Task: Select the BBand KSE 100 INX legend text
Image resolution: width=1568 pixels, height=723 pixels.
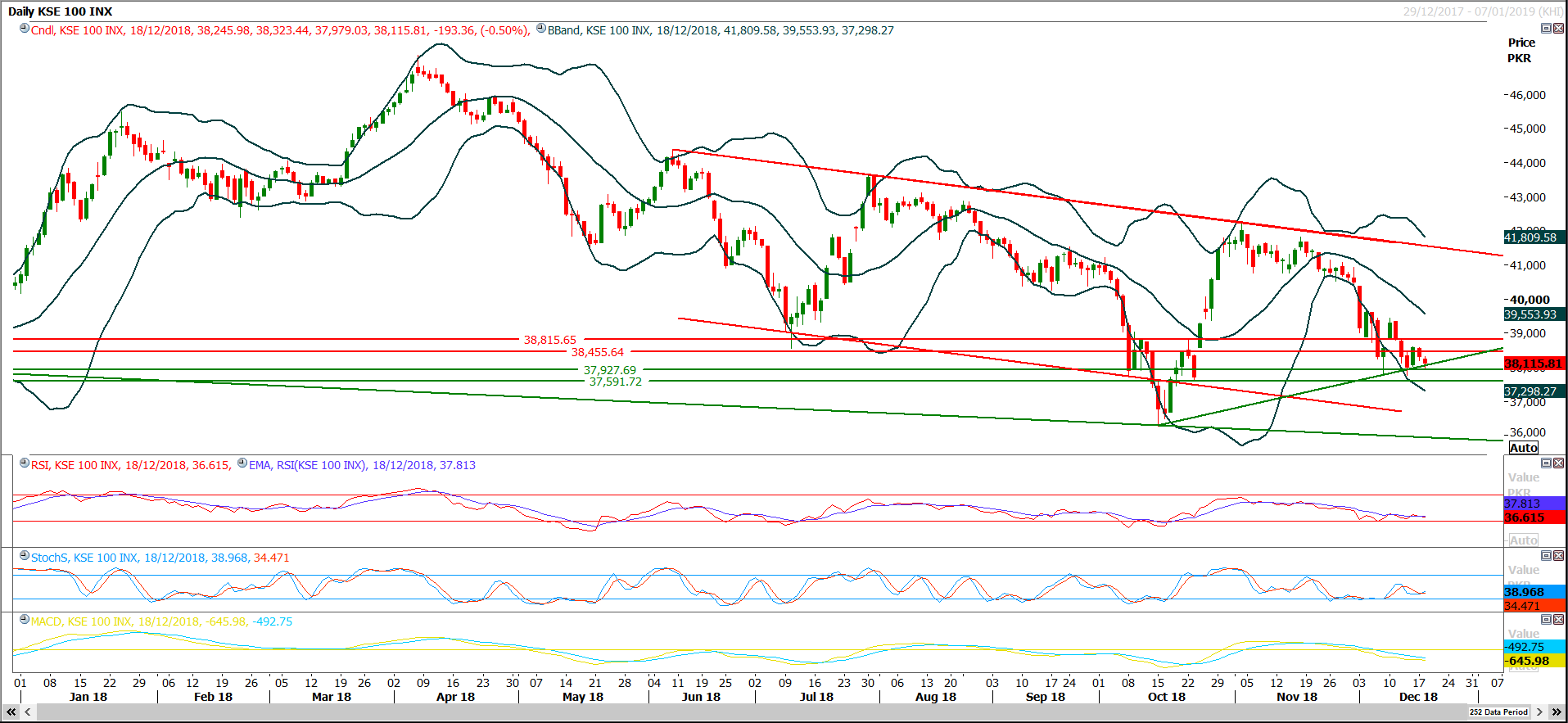Action: pyautogui.click(x=721, y=30)
